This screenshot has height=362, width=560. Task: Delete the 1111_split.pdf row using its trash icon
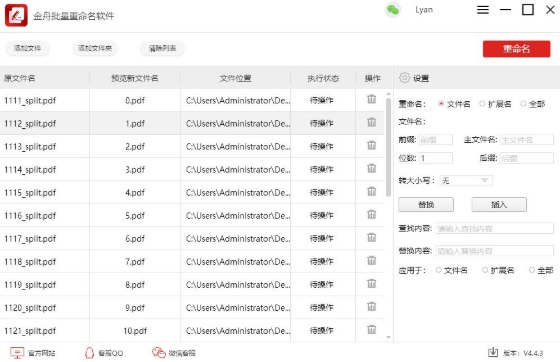371,99
